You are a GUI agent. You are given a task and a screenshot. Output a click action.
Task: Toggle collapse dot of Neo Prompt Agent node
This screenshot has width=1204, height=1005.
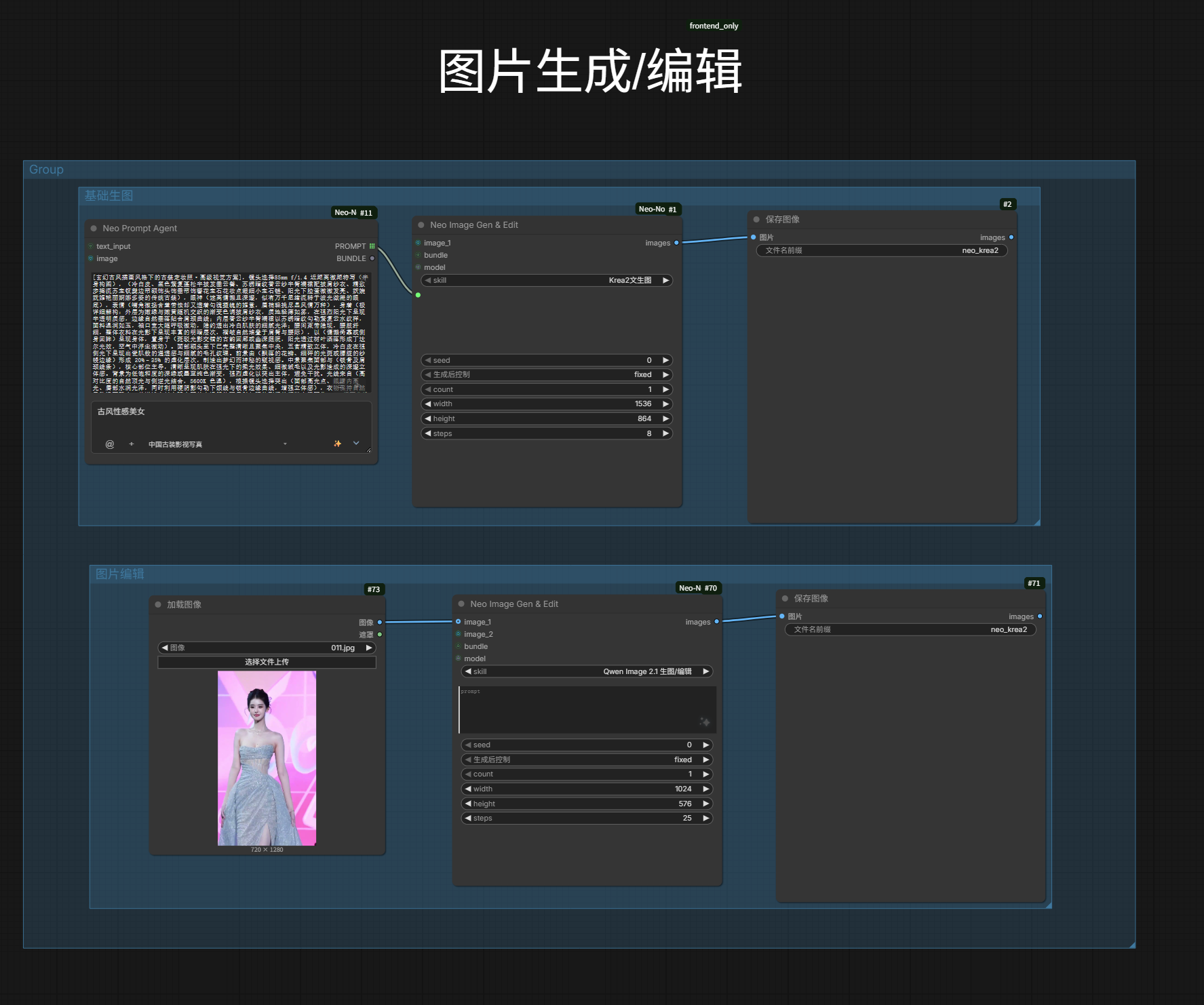click(94, 229)
